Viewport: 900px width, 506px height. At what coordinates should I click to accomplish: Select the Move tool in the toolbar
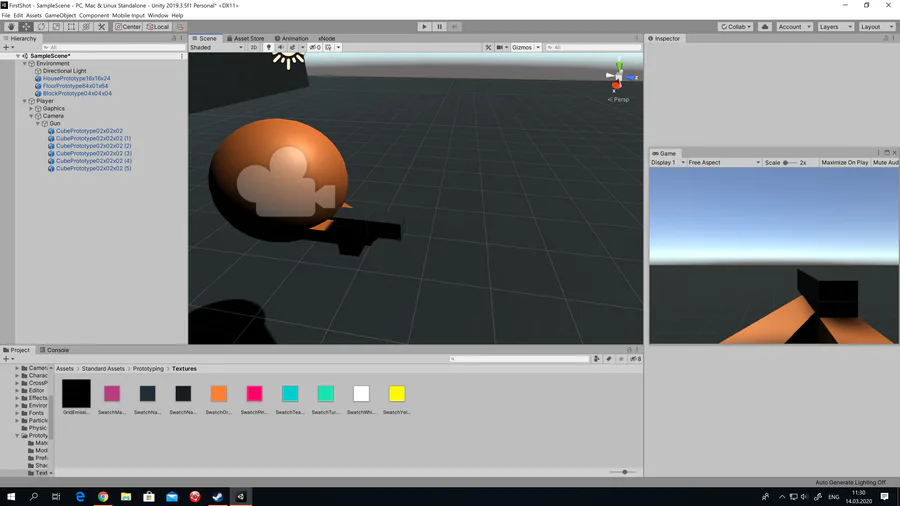point(26,26)
